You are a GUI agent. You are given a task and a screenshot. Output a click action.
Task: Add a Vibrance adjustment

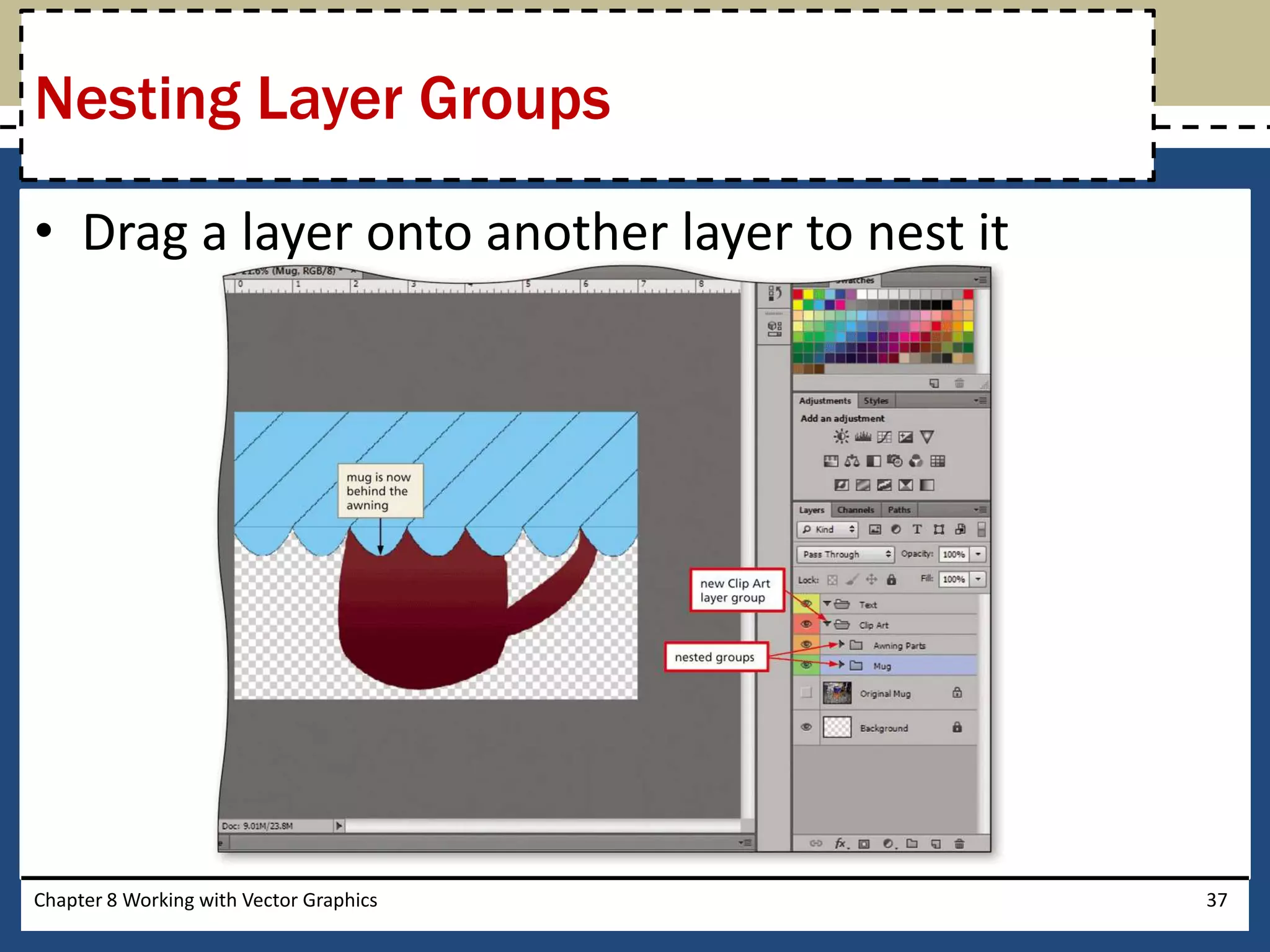click(x=926, y=437)
